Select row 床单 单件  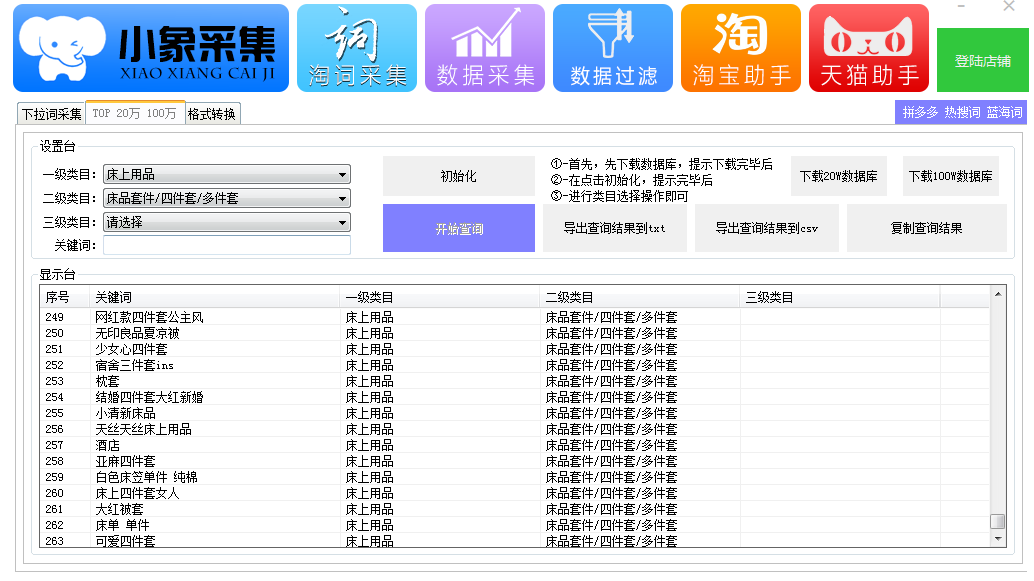coord(514,525)
